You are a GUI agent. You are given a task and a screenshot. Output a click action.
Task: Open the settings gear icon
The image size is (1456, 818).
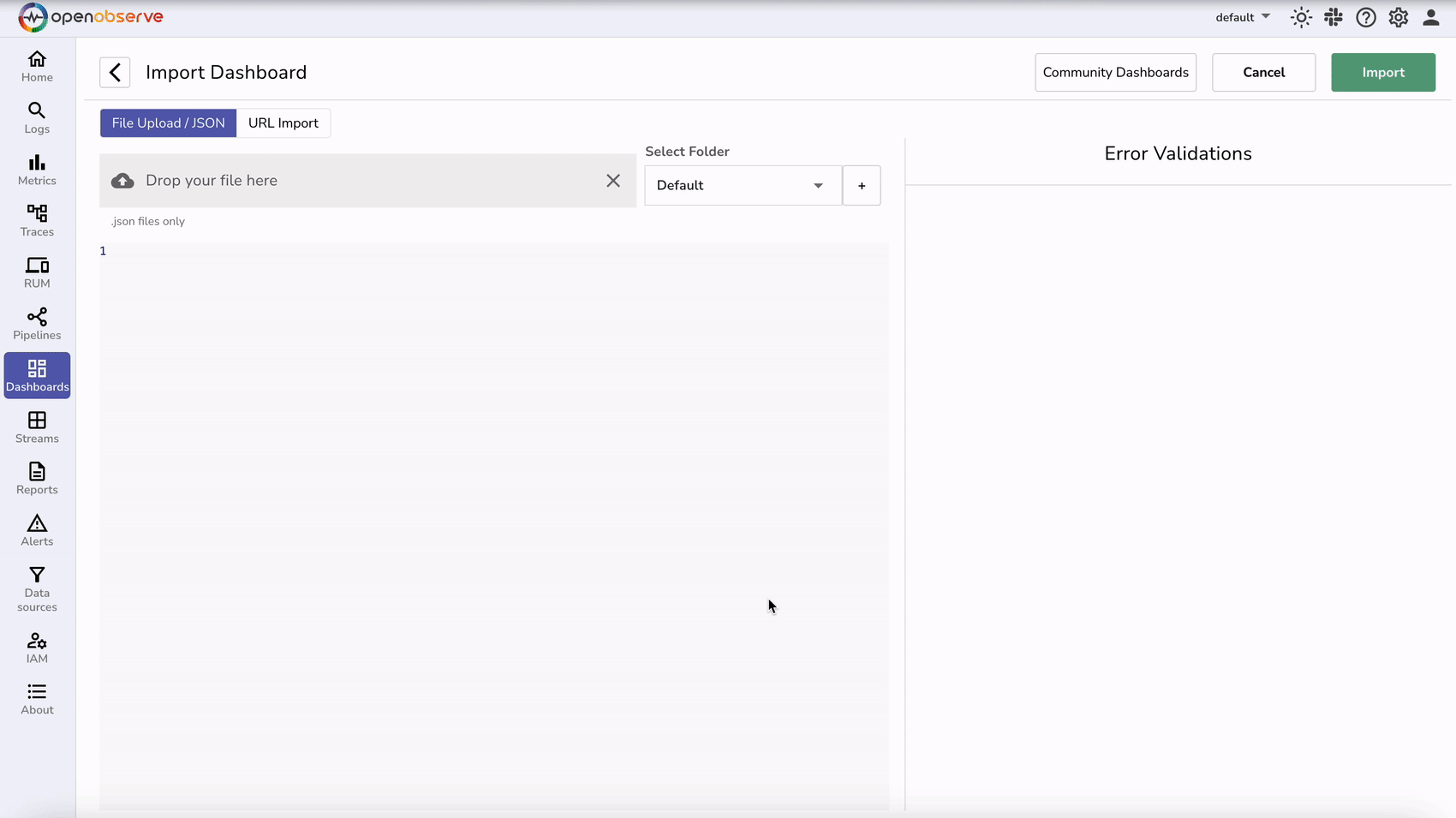point(1399,17)
